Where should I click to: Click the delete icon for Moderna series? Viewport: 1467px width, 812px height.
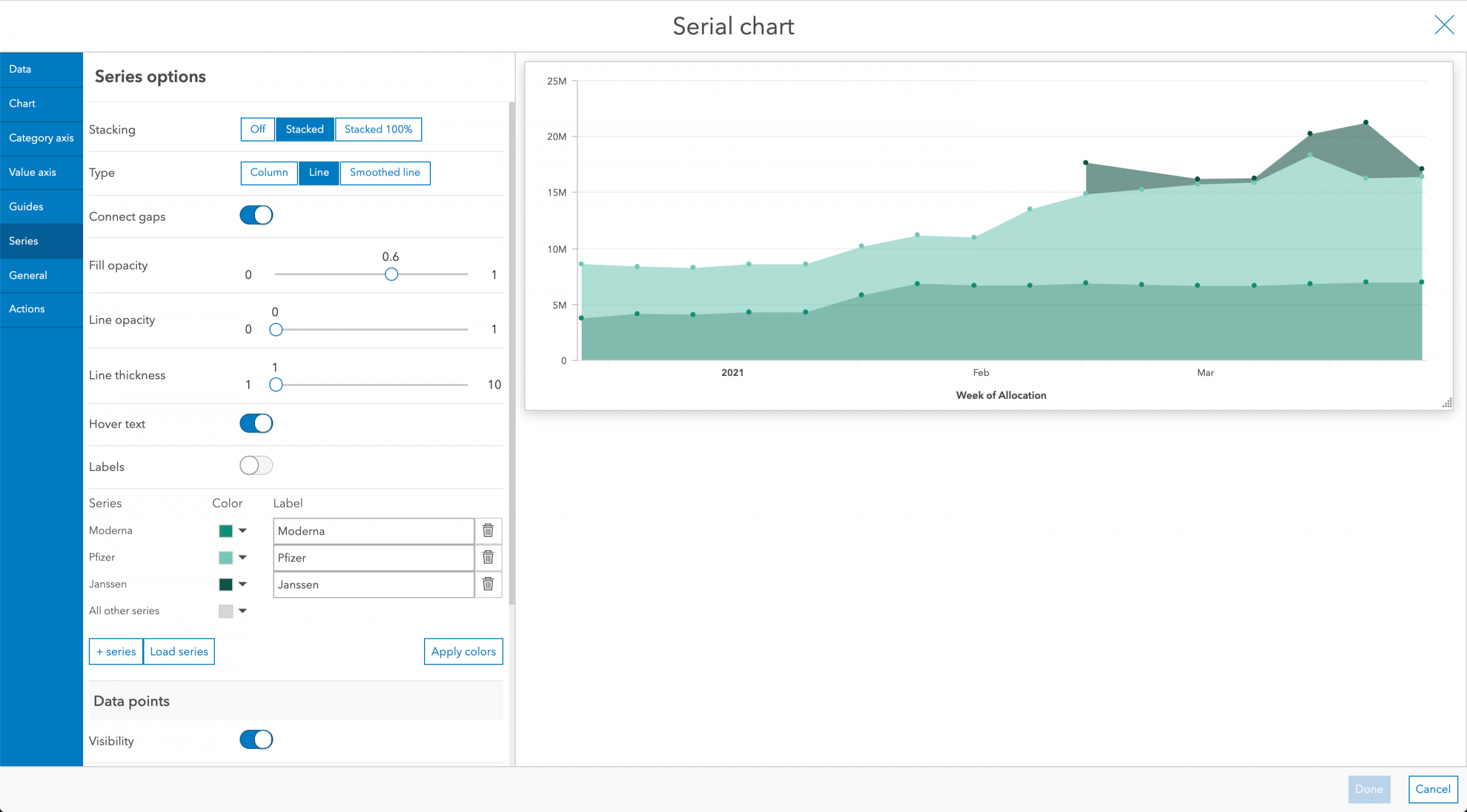coord(488,530)
